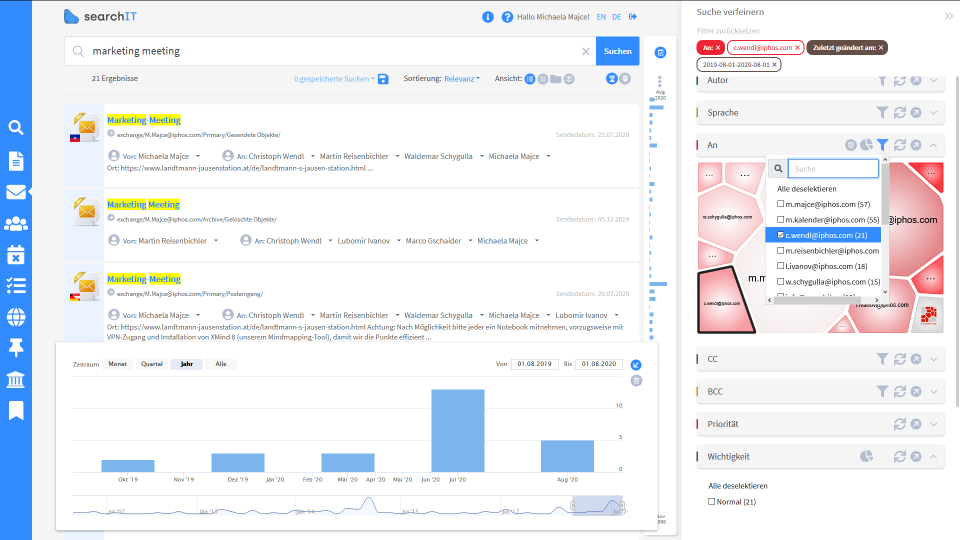Viewport: 960px width, 540px height.
Task: Open the globe web icon in sidebar
Action: pos(16,317)
